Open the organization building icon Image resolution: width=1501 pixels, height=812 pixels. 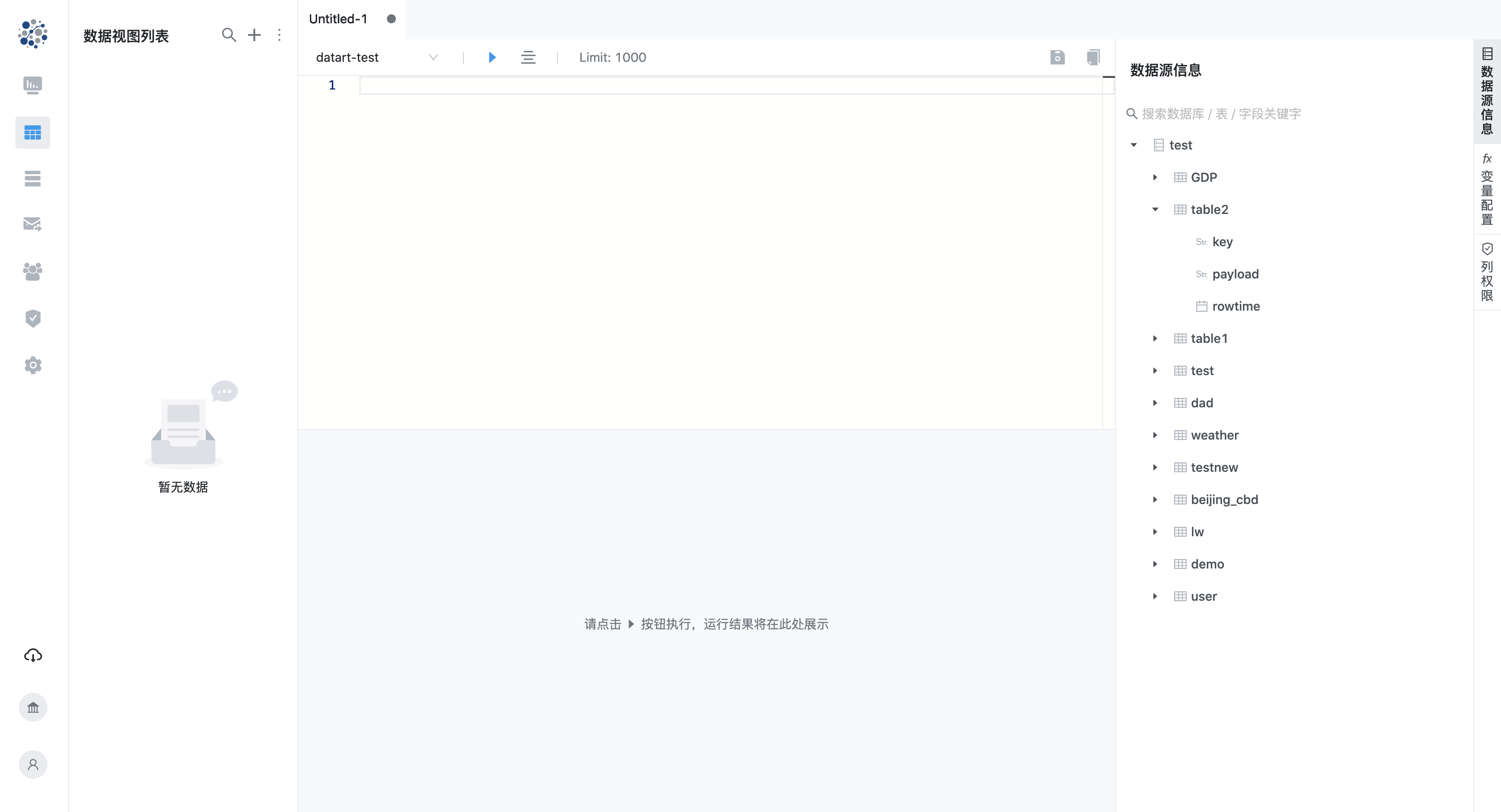[33, 707]
